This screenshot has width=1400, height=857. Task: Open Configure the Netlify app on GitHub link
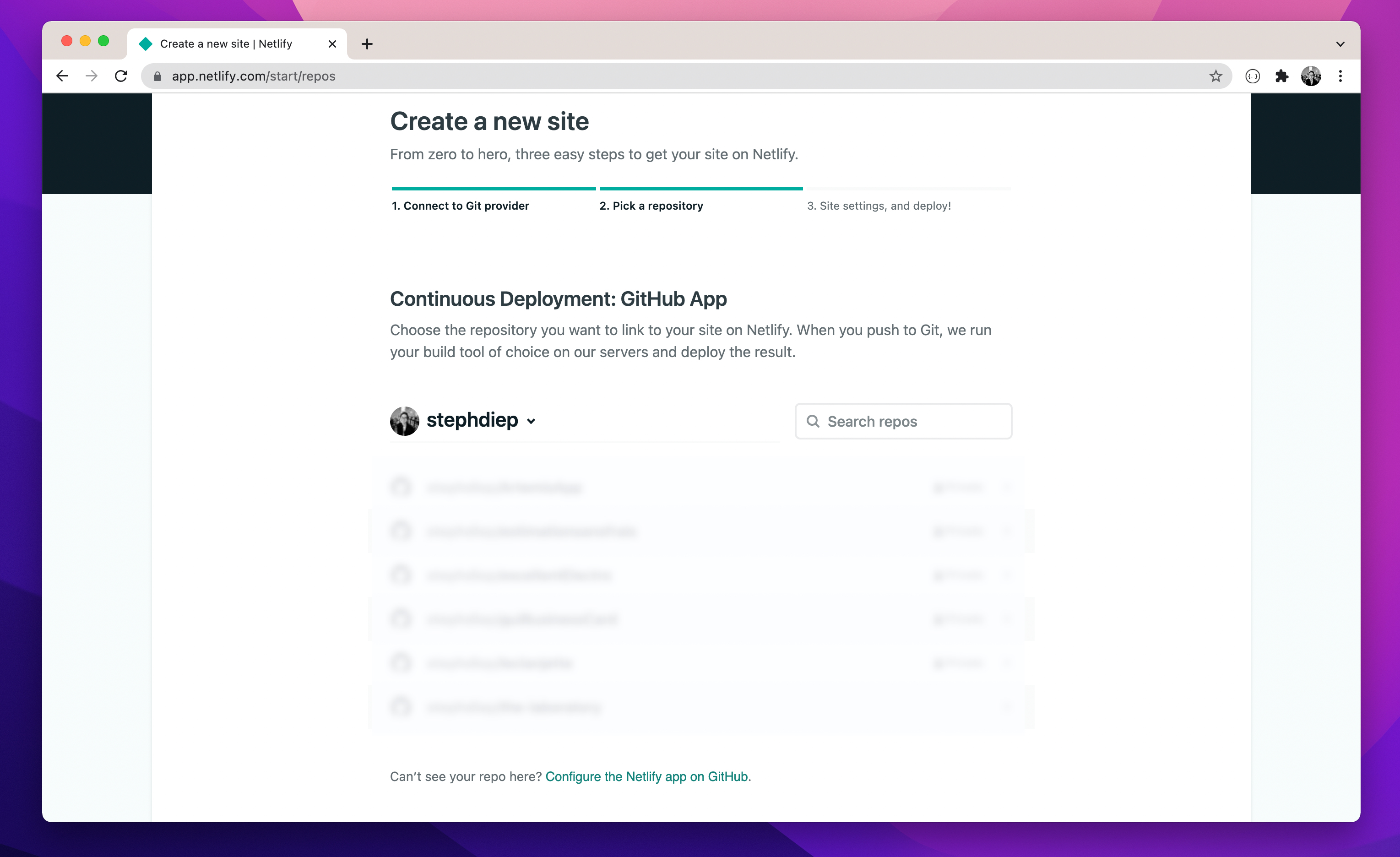[646, 776]
